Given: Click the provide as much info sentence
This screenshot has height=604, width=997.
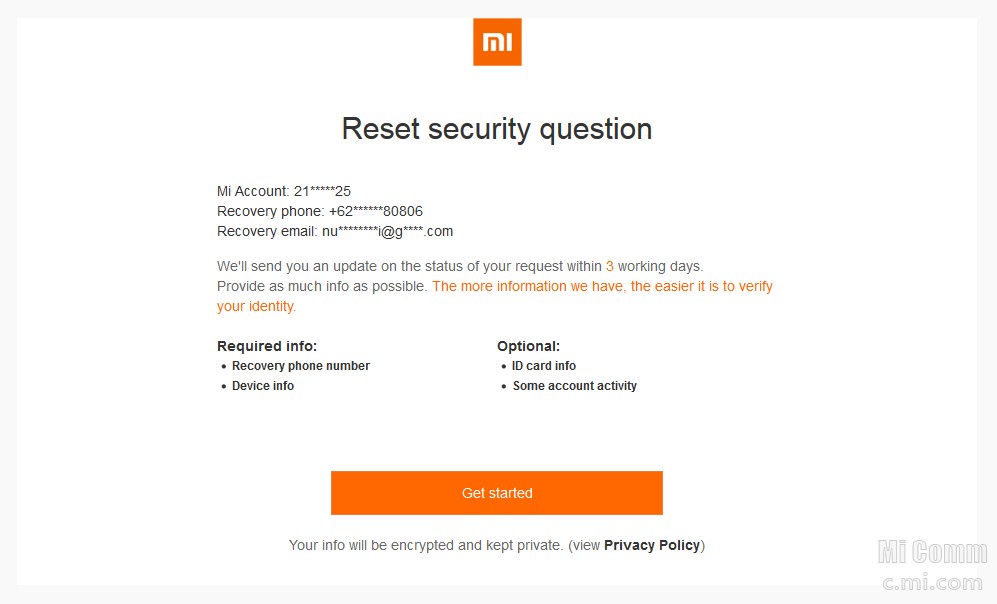Looking at the screenshot, I should tap(320, 286).
